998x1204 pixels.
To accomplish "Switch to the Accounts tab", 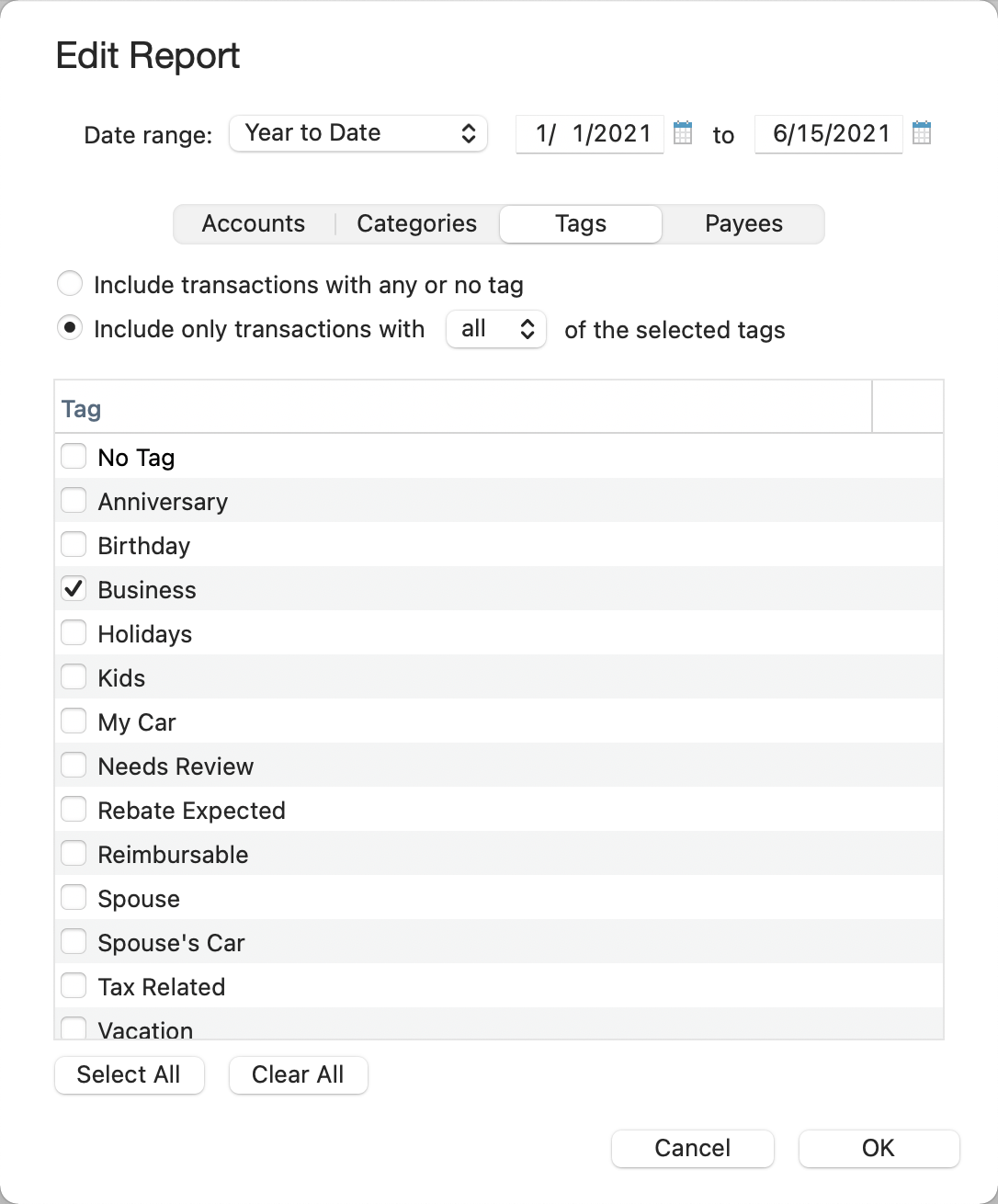I will click(254, 224).
